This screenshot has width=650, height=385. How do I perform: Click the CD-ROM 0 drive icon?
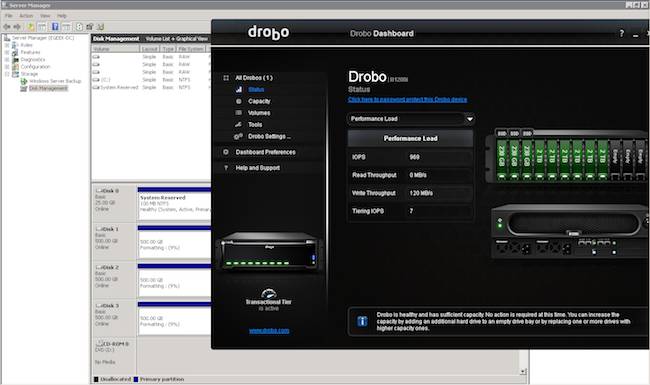pyautogui.click(x=99, y=344)
